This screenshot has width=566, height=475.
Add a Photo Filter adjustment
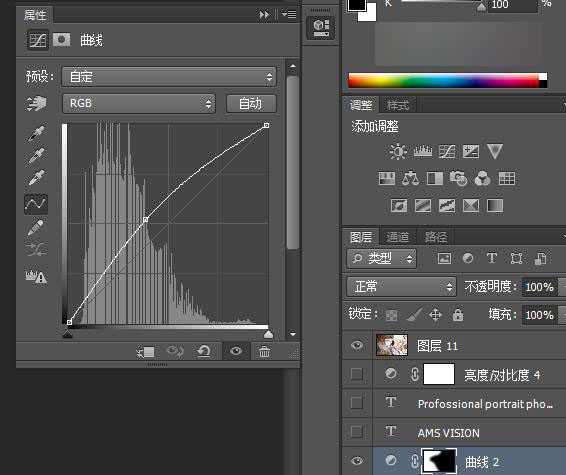point(458,178)
